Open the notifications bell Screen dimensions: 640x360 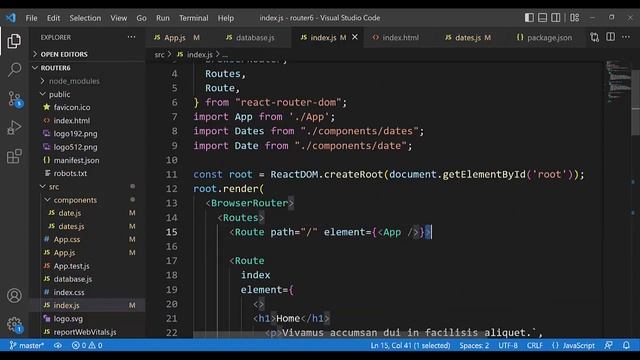point(626,345)
